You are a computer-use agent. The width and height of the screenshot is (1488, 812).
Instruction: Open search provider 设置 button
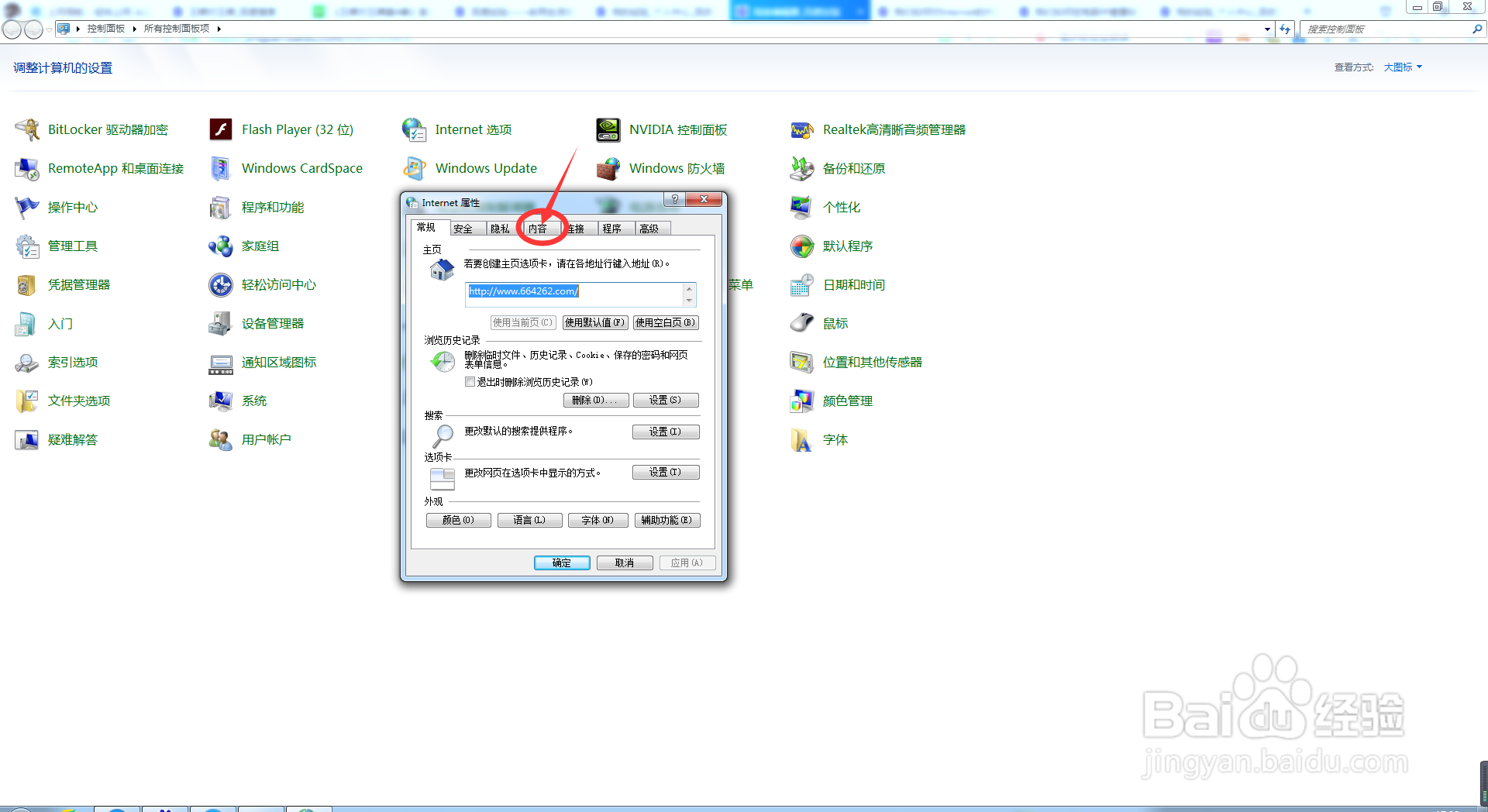coord(666,432)
